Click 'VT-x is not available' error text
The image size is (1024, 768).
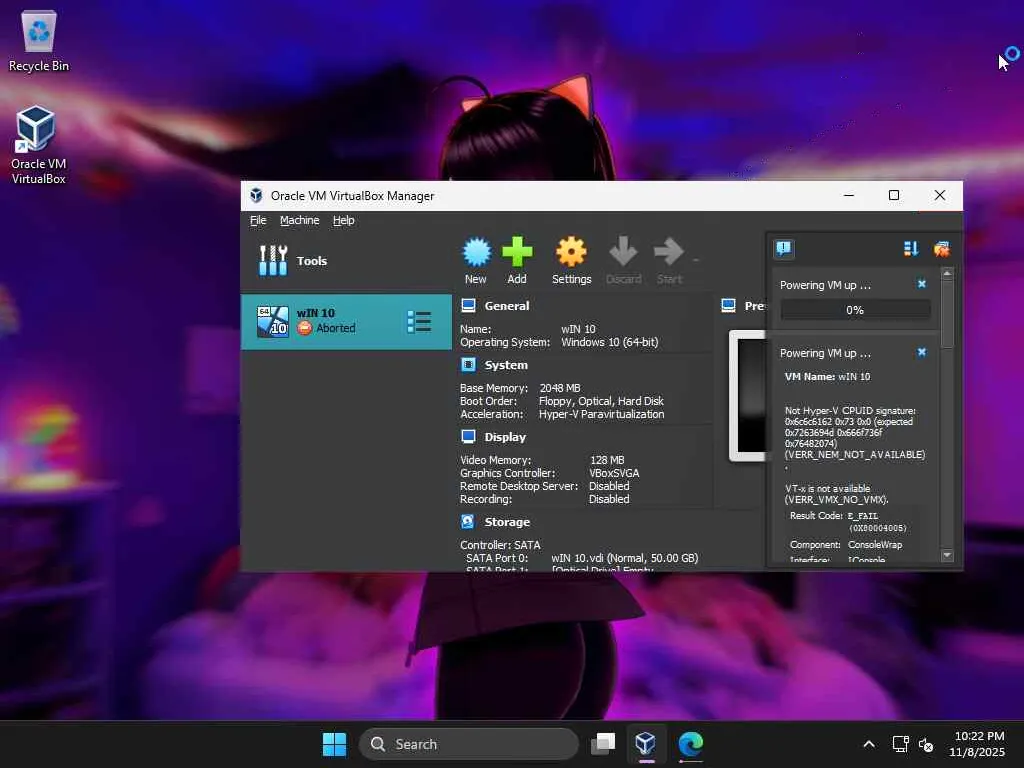827,488
